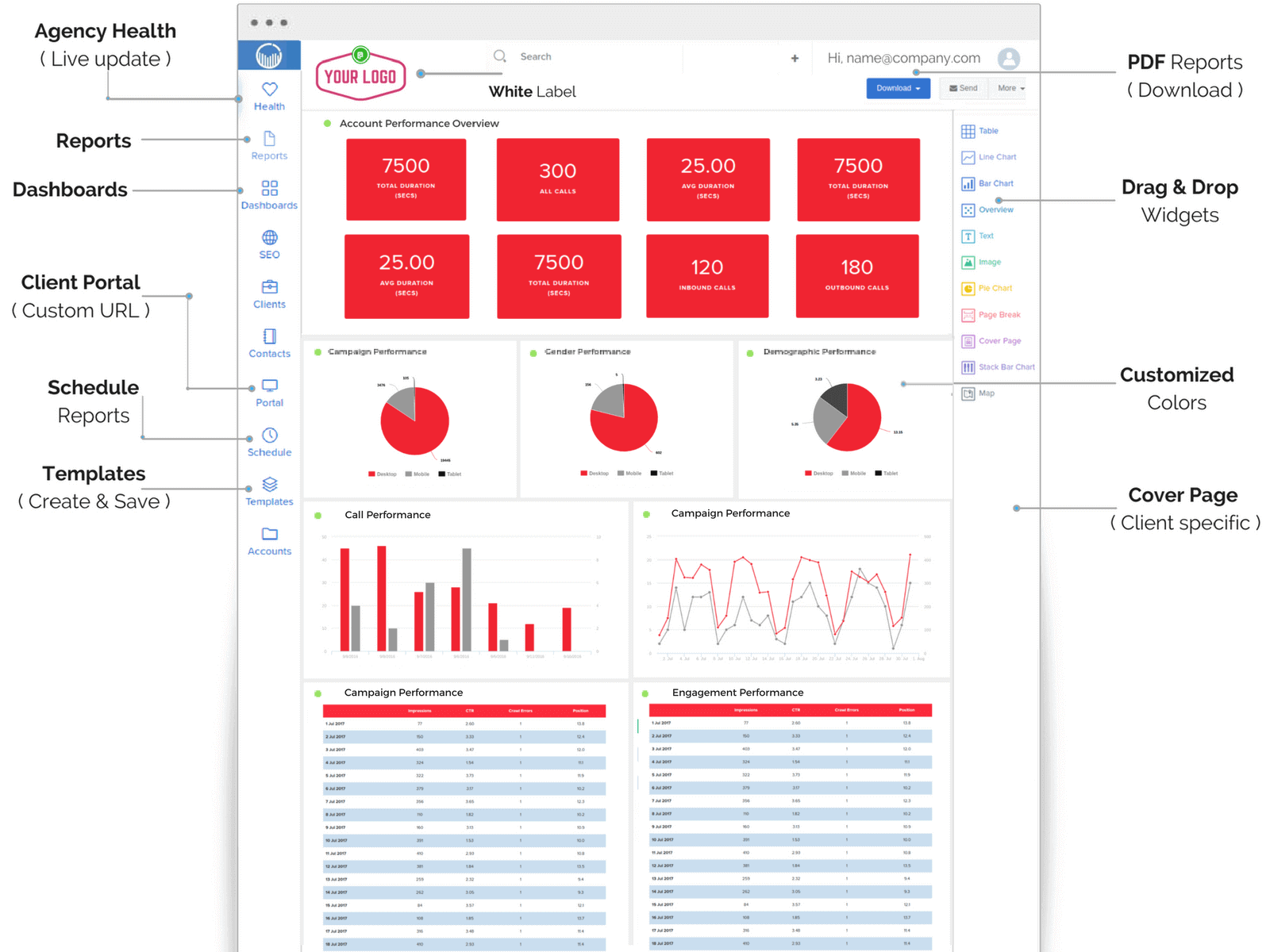The image size is (1270, 952).
Task: Select the Clients icon in the sidebar
Action: pos(269,292)
